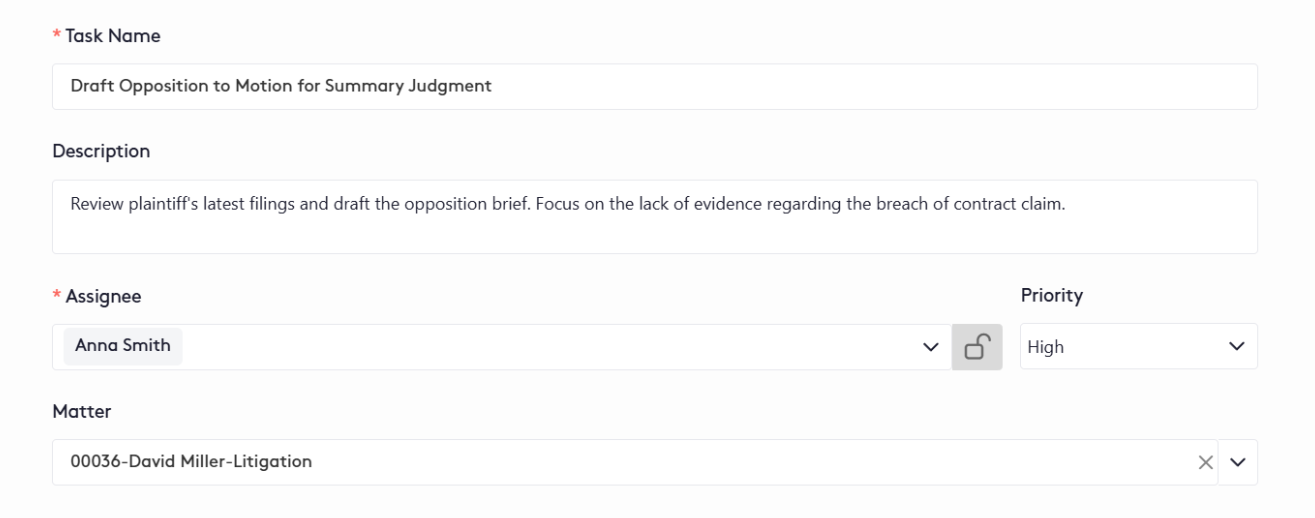Click the Task Name input field
Screen dimensions: 1315x518
(800, 87)
